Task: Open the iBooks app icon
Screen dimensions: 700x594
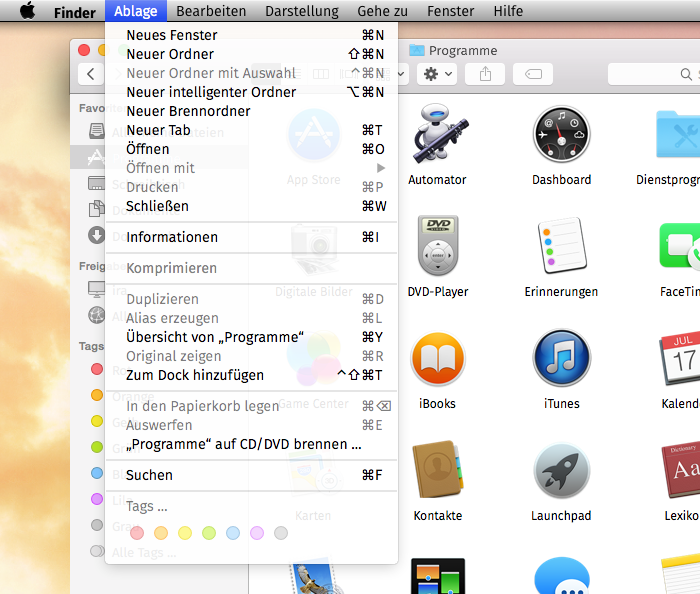Action: pyautogui.click(x=438, y=358)
